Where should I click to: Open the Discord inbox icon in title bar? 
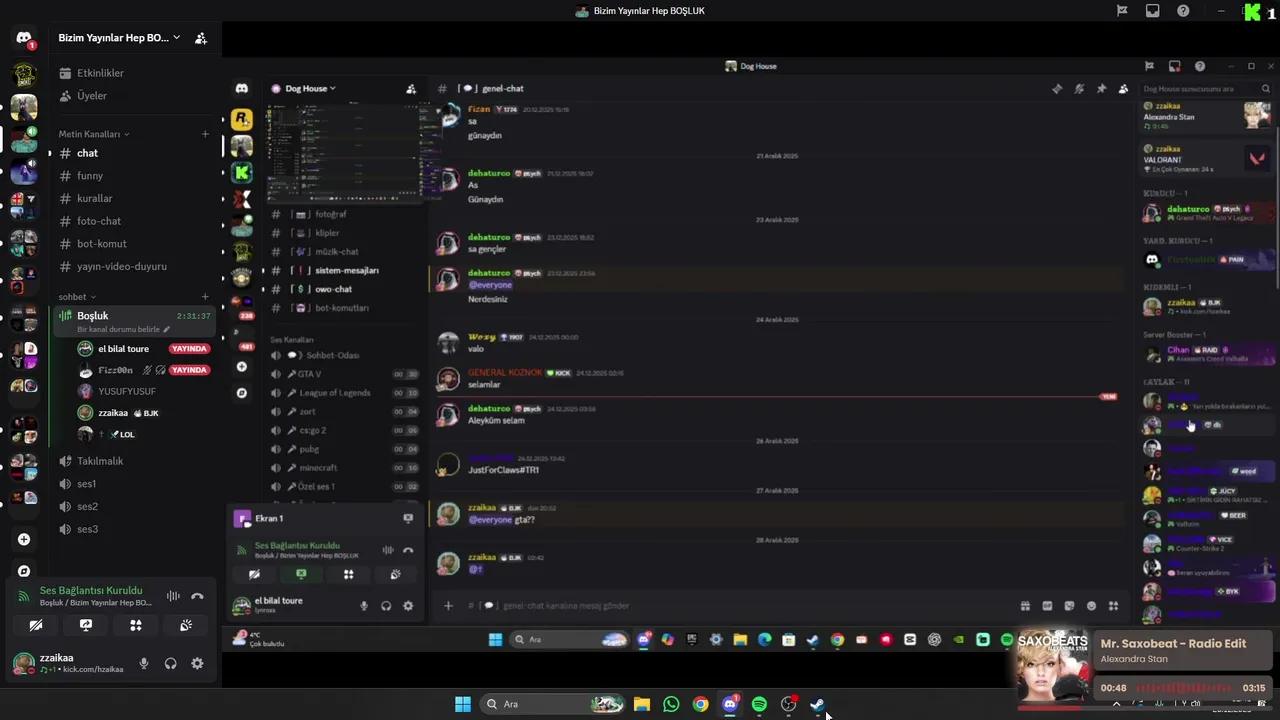1153,11
